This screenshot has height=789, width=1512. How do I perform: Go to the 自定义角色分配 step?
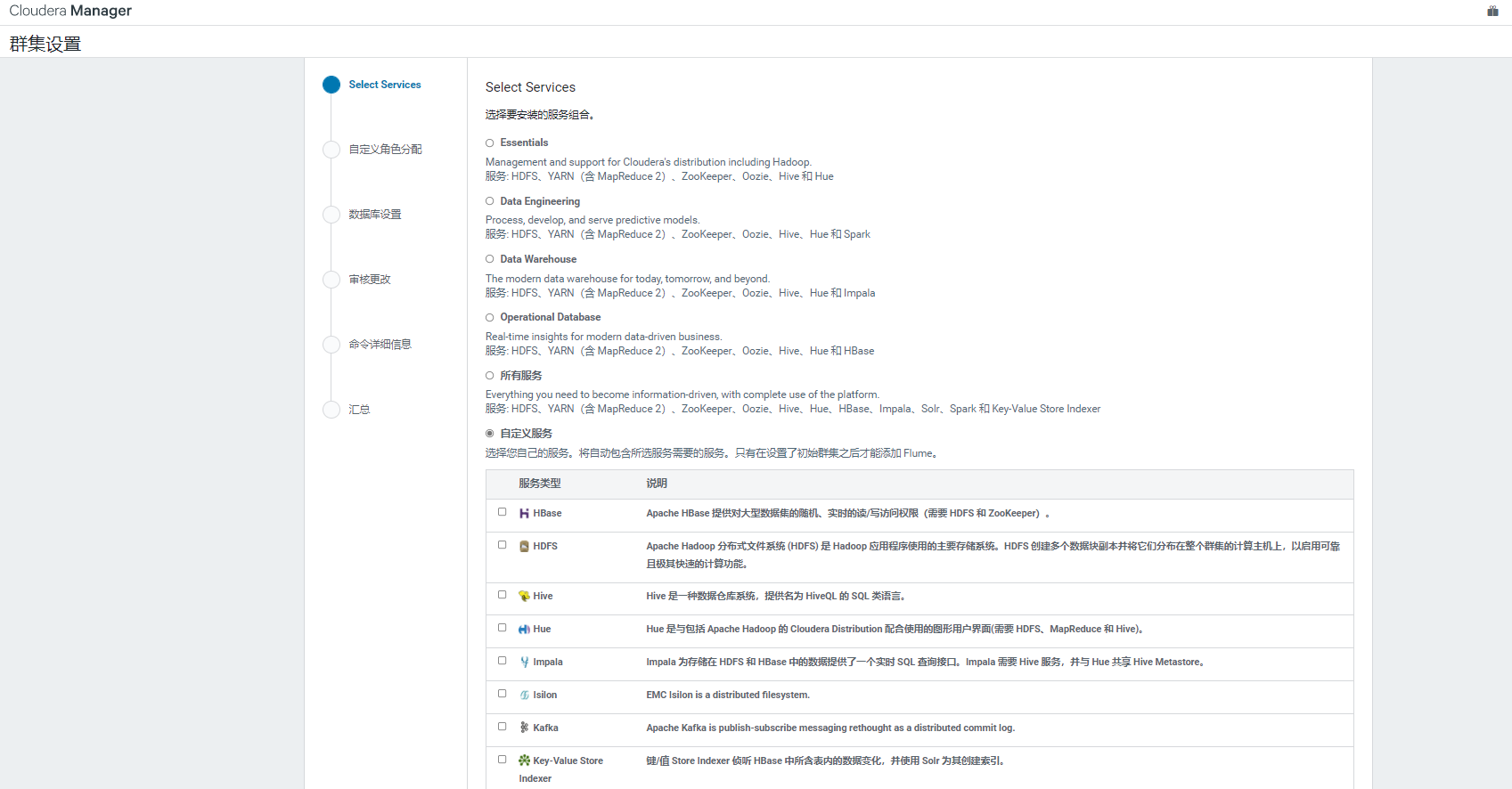point(385,150)
